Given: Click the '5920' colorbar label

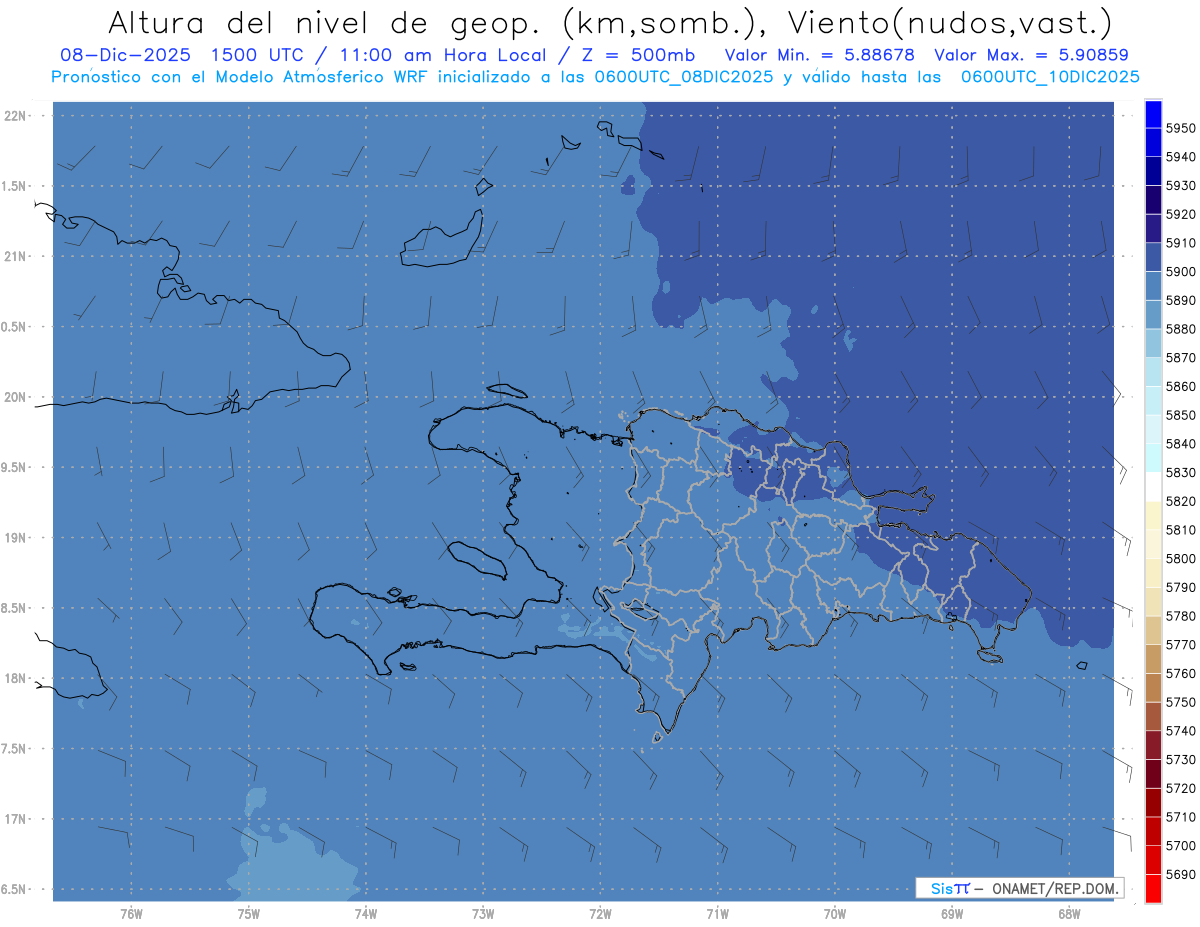Looking at the screenshot, I should 1180,214.
